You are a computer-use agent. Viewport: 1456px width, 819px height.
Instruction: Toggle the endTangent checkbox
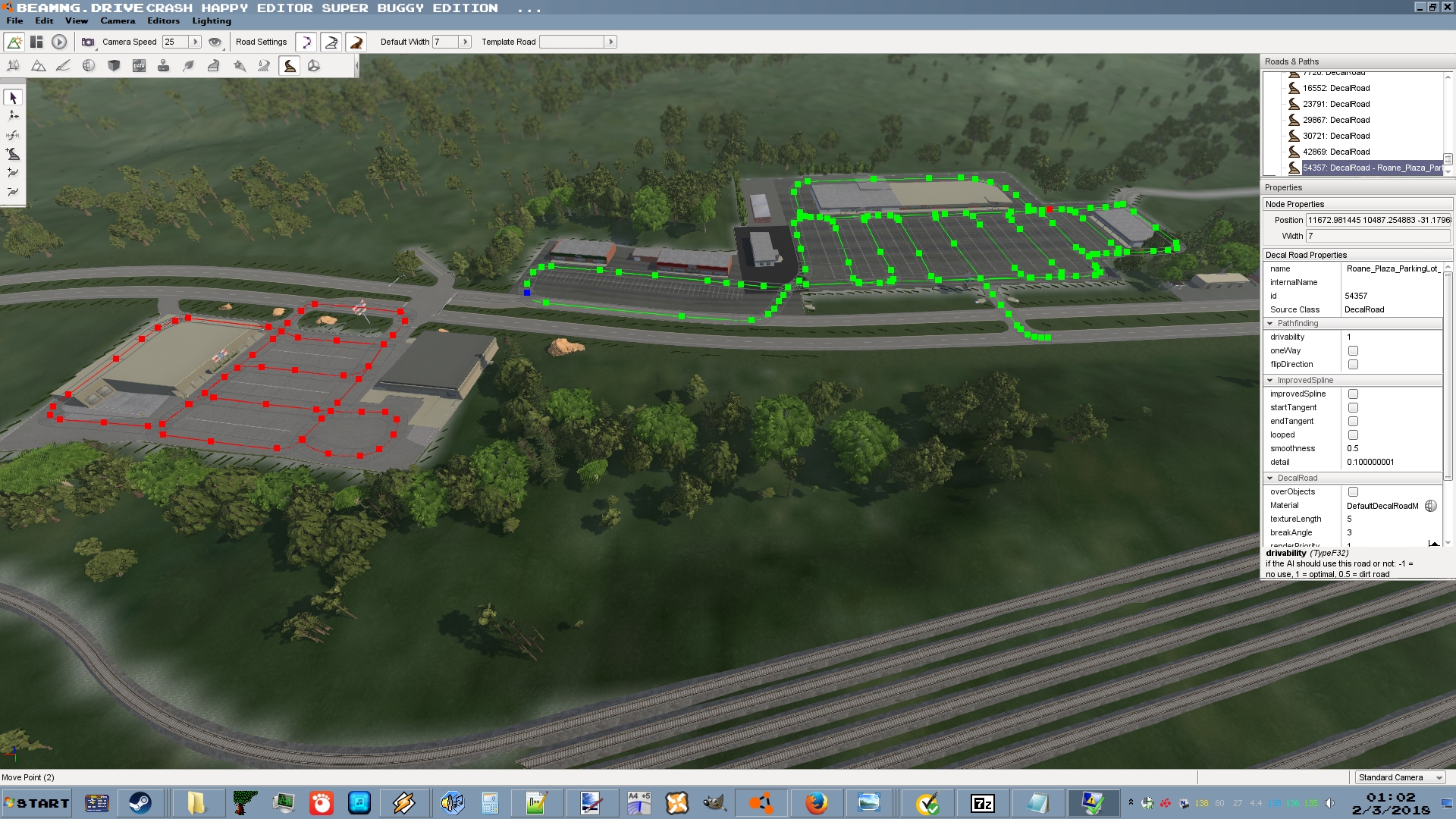point(1353,421)
